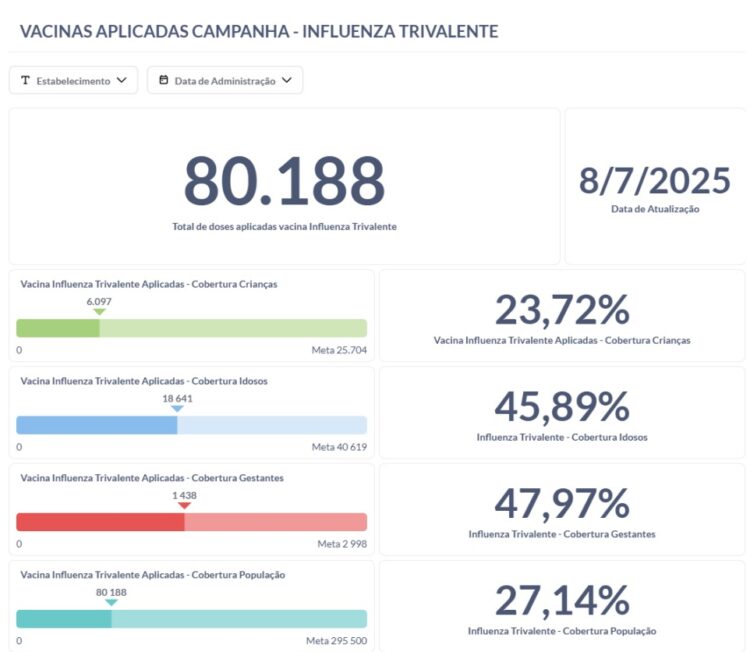750x652 pixels.
Task: Click the Meta 295 500 goal label
Action: (336, 640)
